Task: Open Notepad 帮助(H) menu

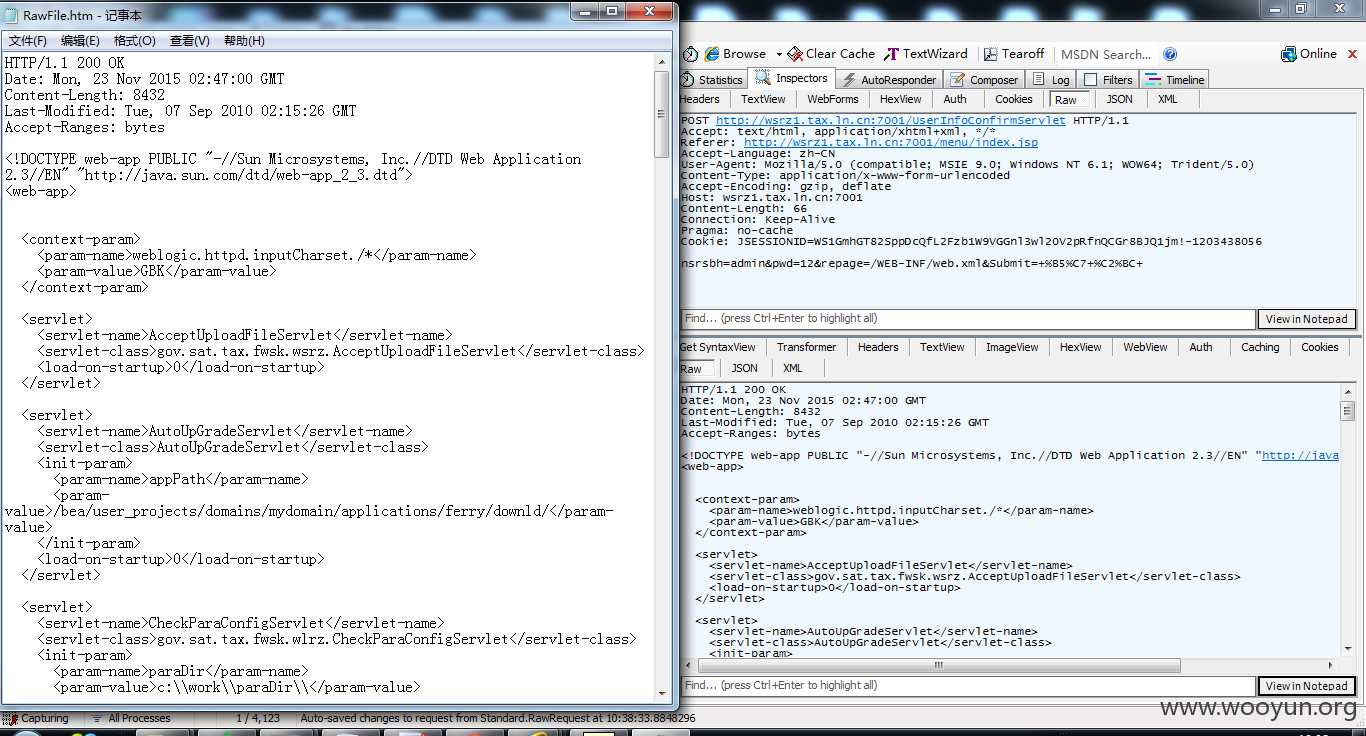Action: pyautogui.click(x=244, y=41)
